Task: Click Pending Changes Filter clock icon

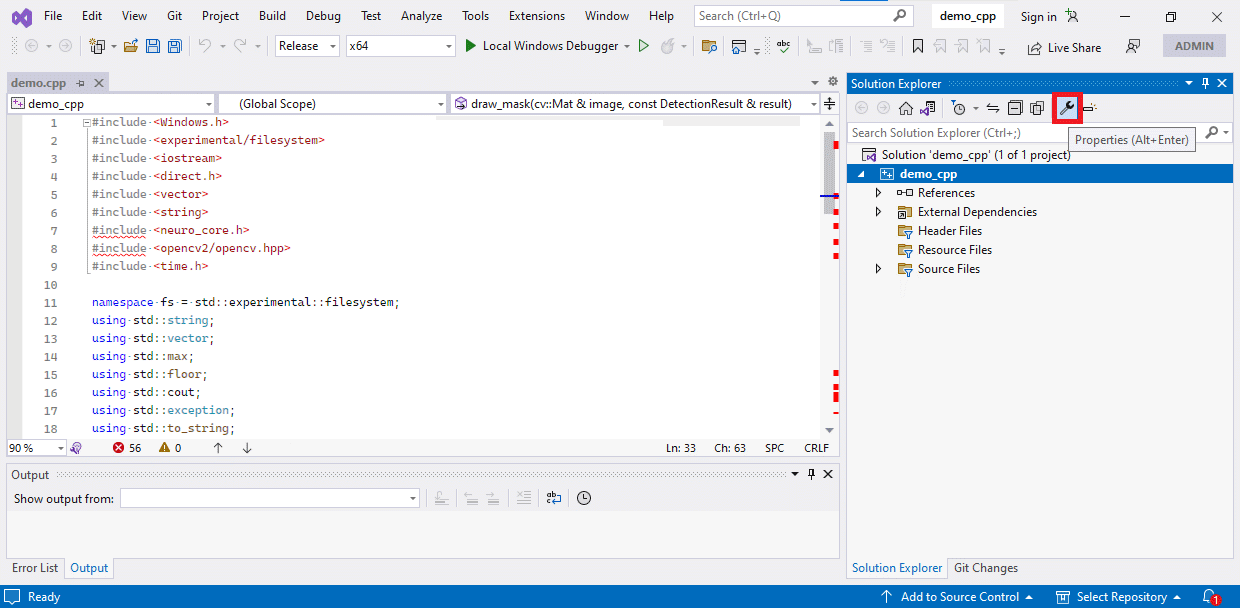Action: [958, 108]
